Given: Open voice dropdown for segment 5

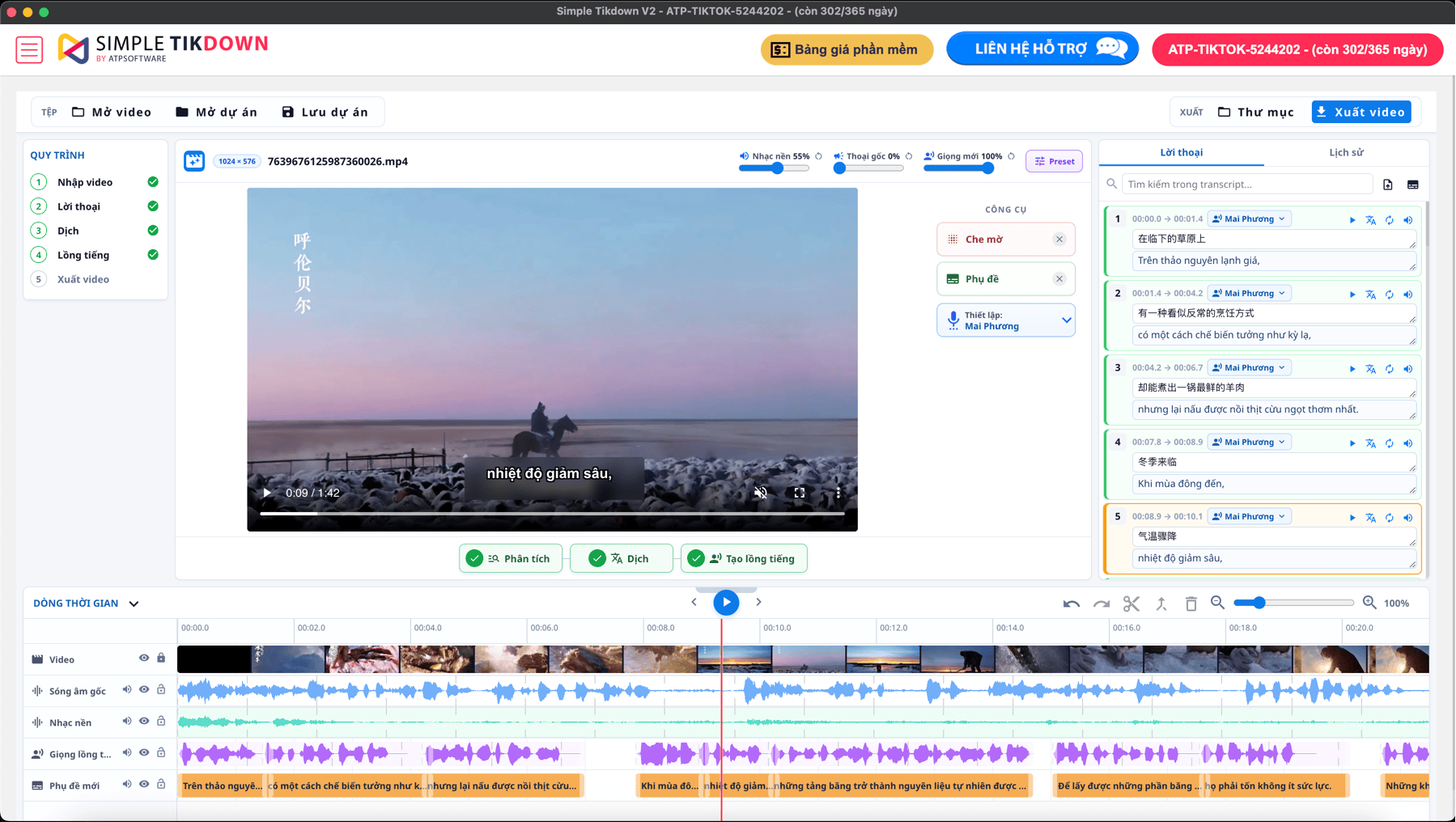Looking at the screenshot, I should pyautogui.click(x=1249, y=517).
